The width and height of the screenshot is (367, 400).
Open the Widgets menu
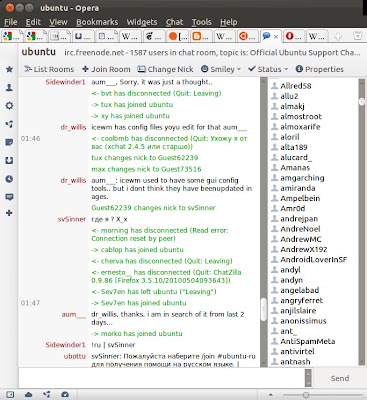pos(142,22)
